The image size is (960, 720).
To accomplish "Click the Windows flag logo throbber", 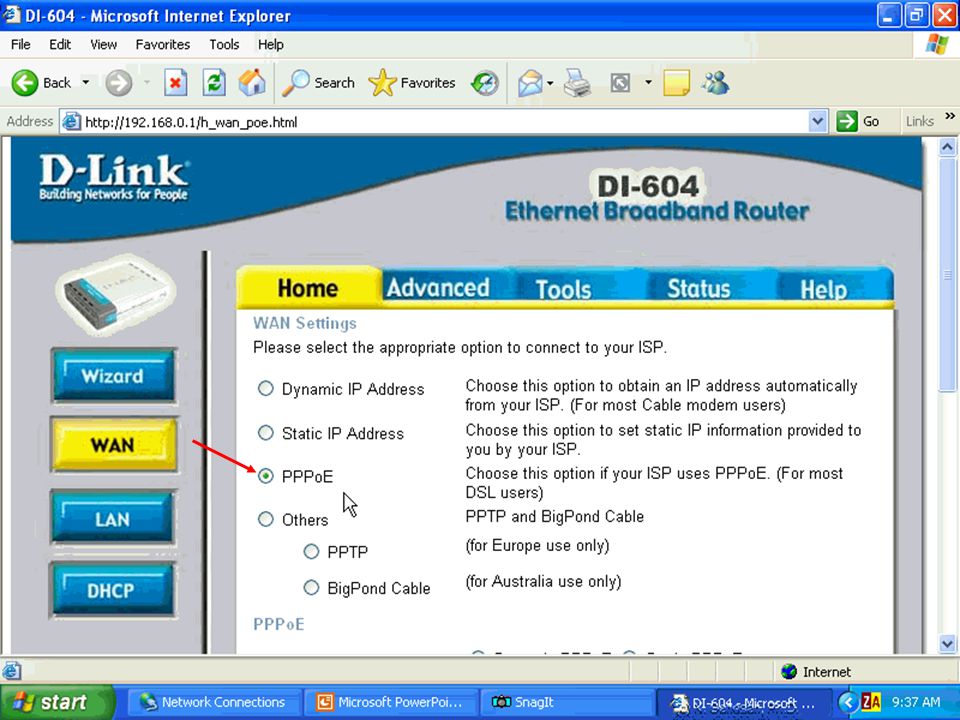I will (936, 44).
